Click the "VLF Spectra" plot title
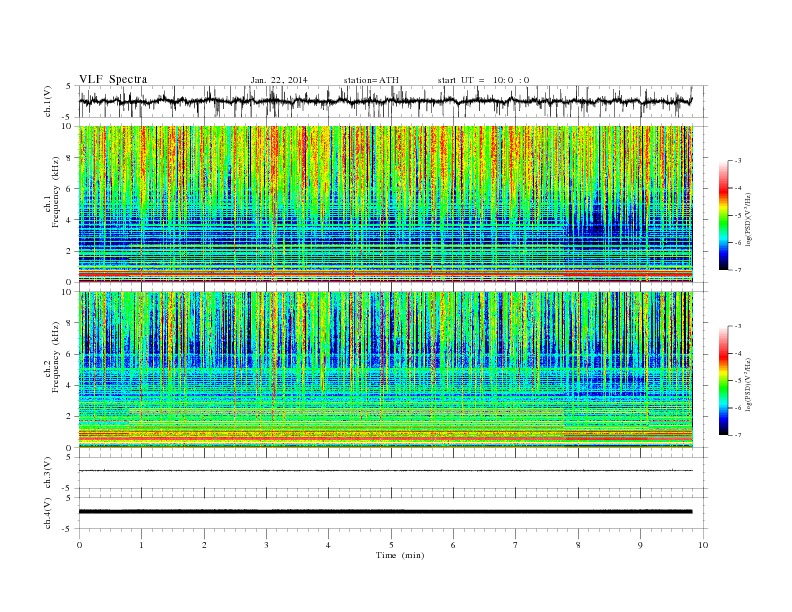792x612 pixels. (113, 79)
